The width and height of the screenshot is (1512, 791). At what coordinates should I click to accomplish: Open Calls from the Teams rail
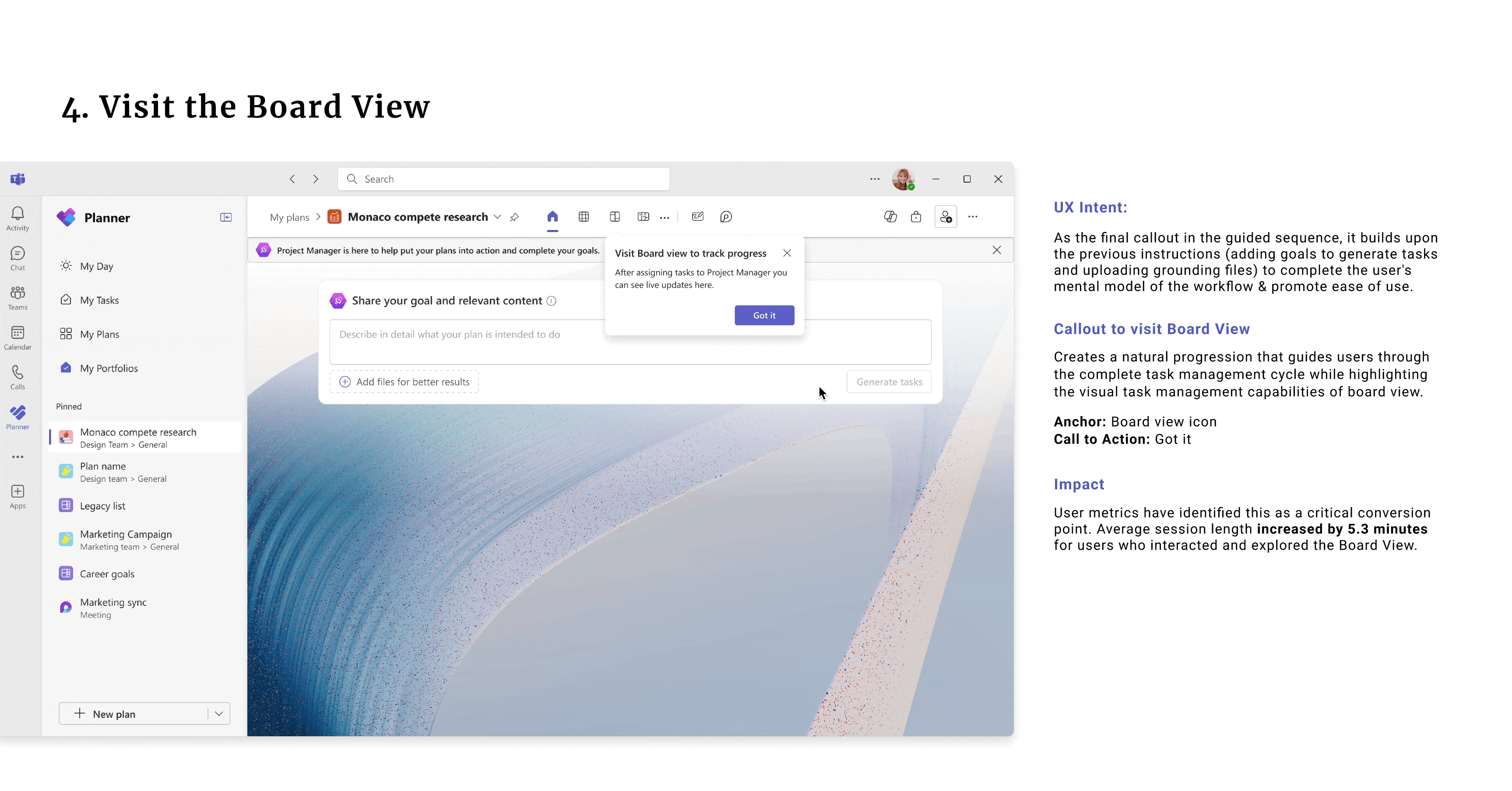[x=18, y=378]
